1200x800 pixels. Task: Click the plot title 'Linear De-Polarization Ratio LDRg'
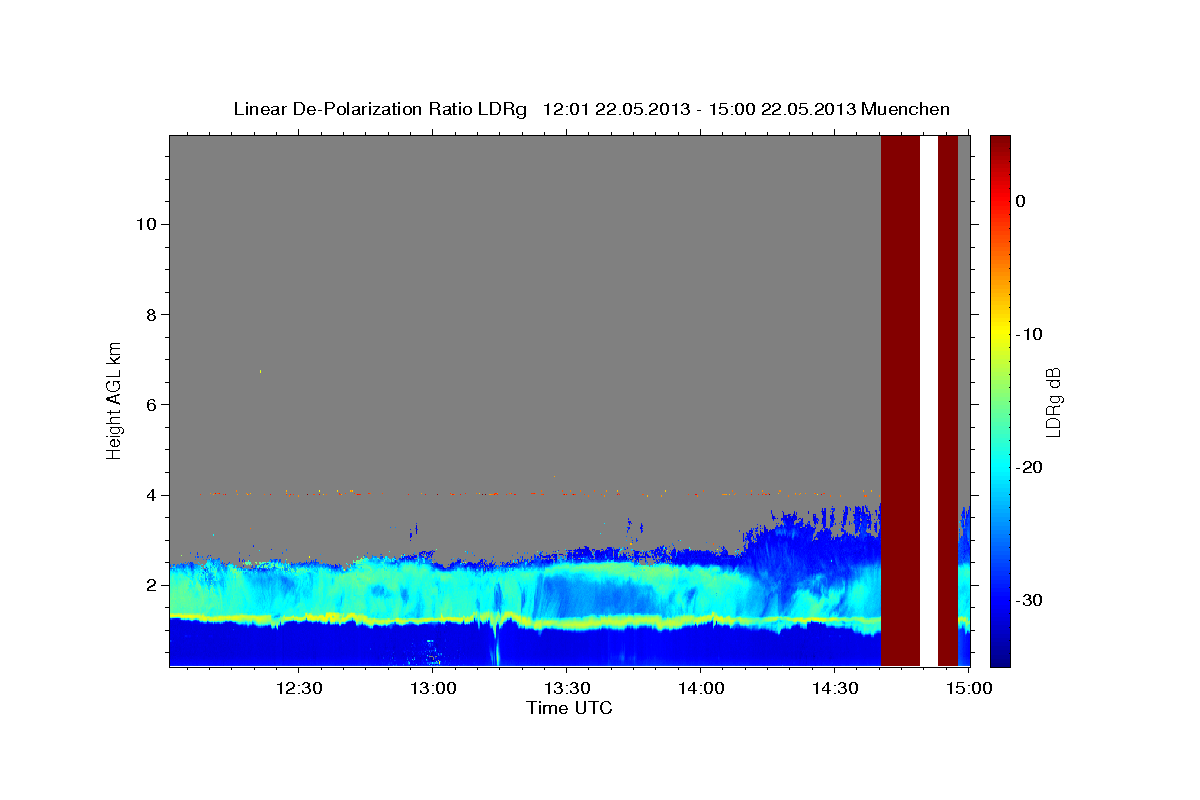(x=379, y=109)
